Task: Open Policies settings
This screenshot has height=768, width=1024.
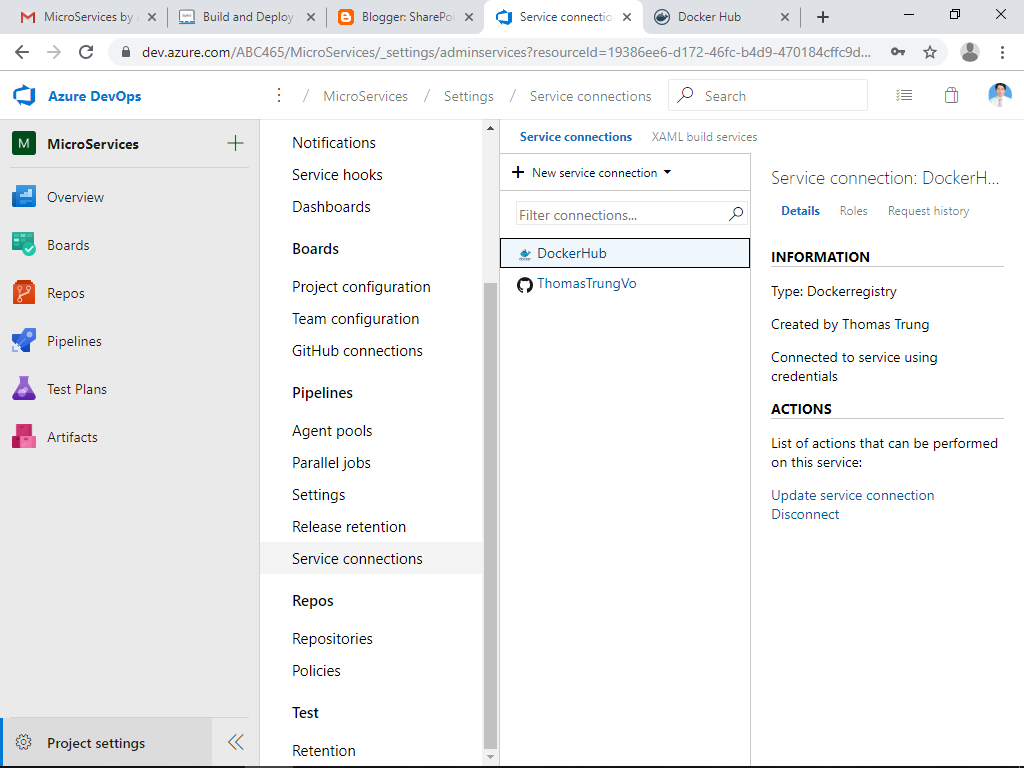Action: click(316, 670)
